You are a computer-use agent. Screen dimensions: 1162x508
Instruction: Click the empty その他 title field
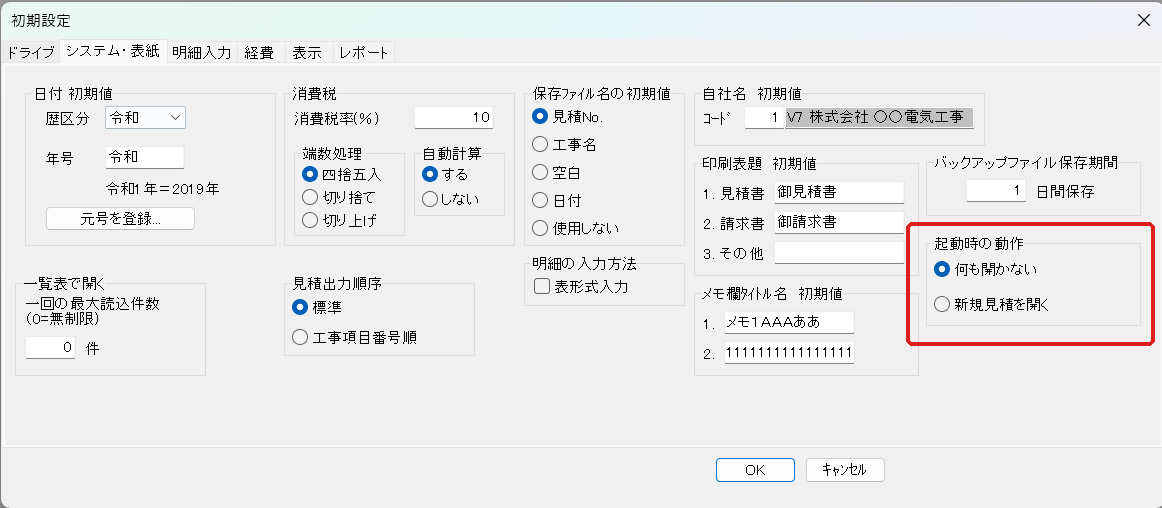coord(840,253)
